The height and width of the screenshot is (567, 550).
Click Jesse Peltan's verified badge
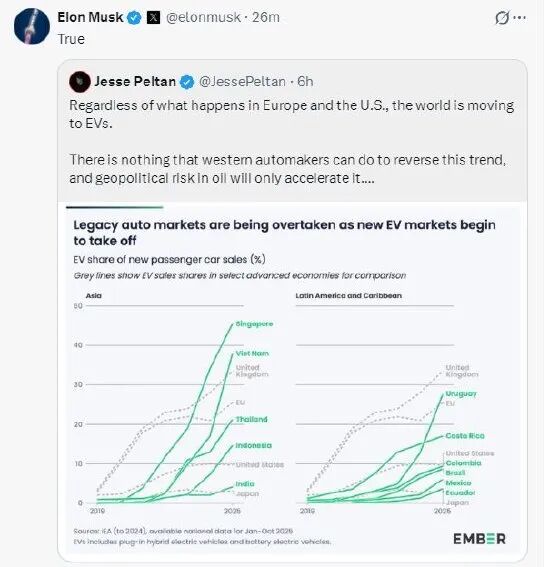(187, 82)
